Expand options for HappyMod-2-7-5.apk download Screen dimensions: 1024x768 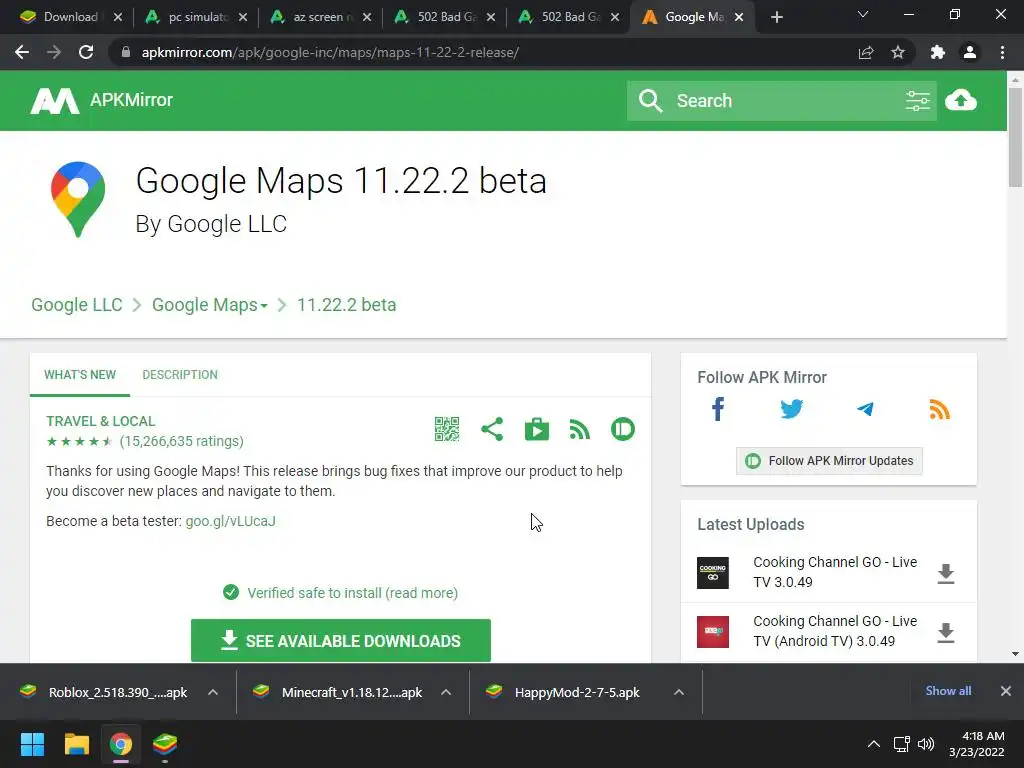(679, 692)
